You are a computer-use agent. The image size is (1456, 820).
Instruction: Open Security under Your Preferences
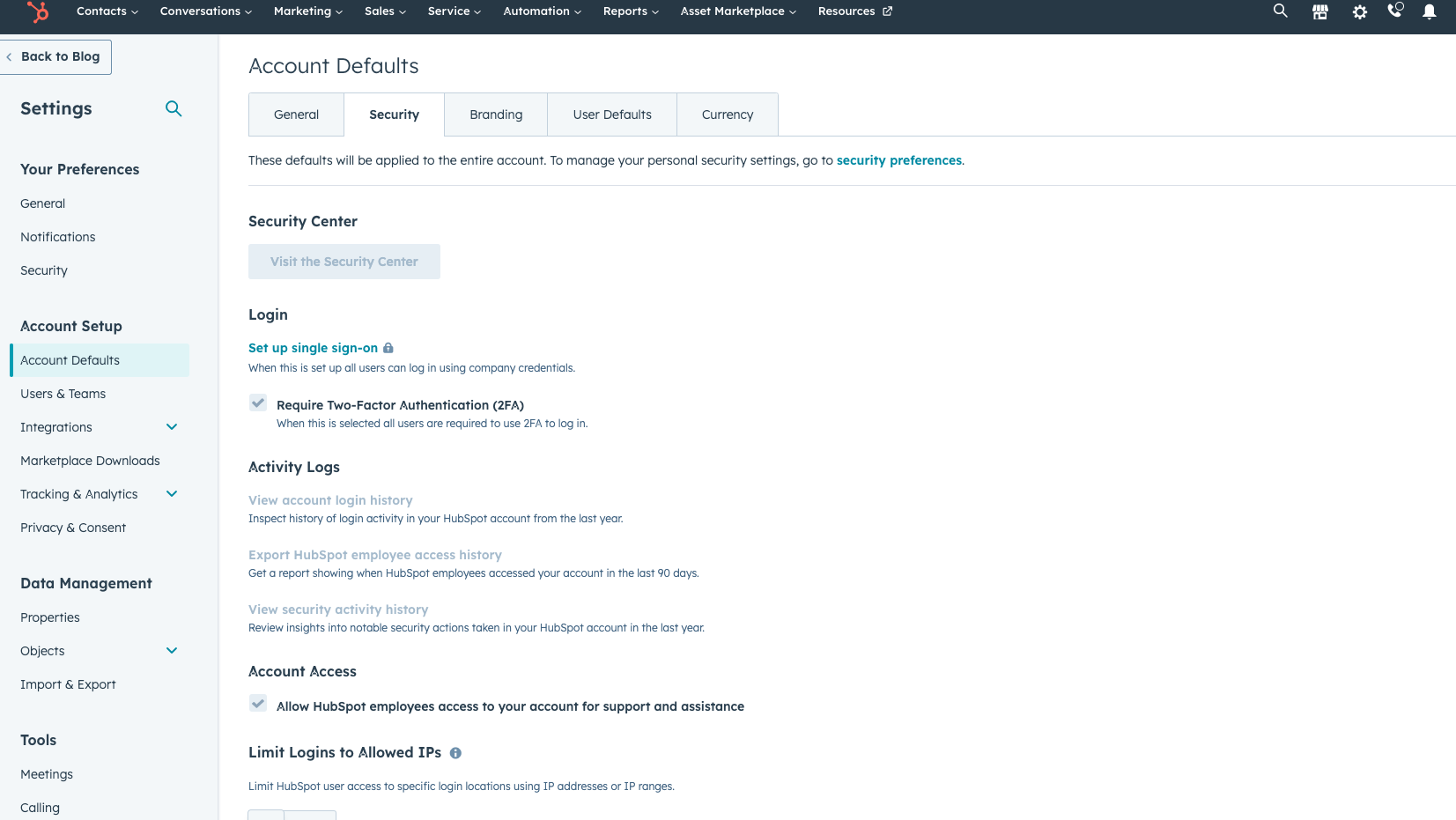(44, 270)
